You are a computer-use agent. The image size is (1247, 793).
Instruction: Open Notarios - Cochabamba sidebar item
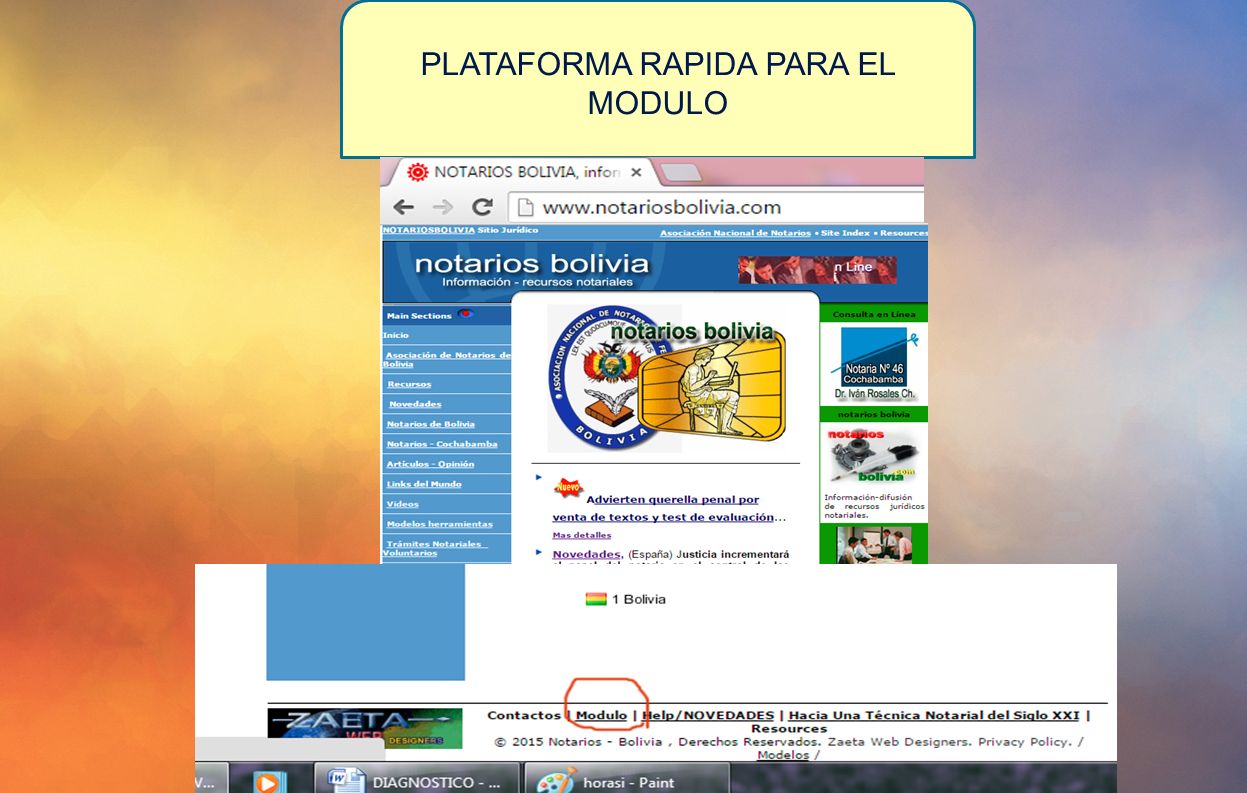pyautogui.click(x=441, y=444)
